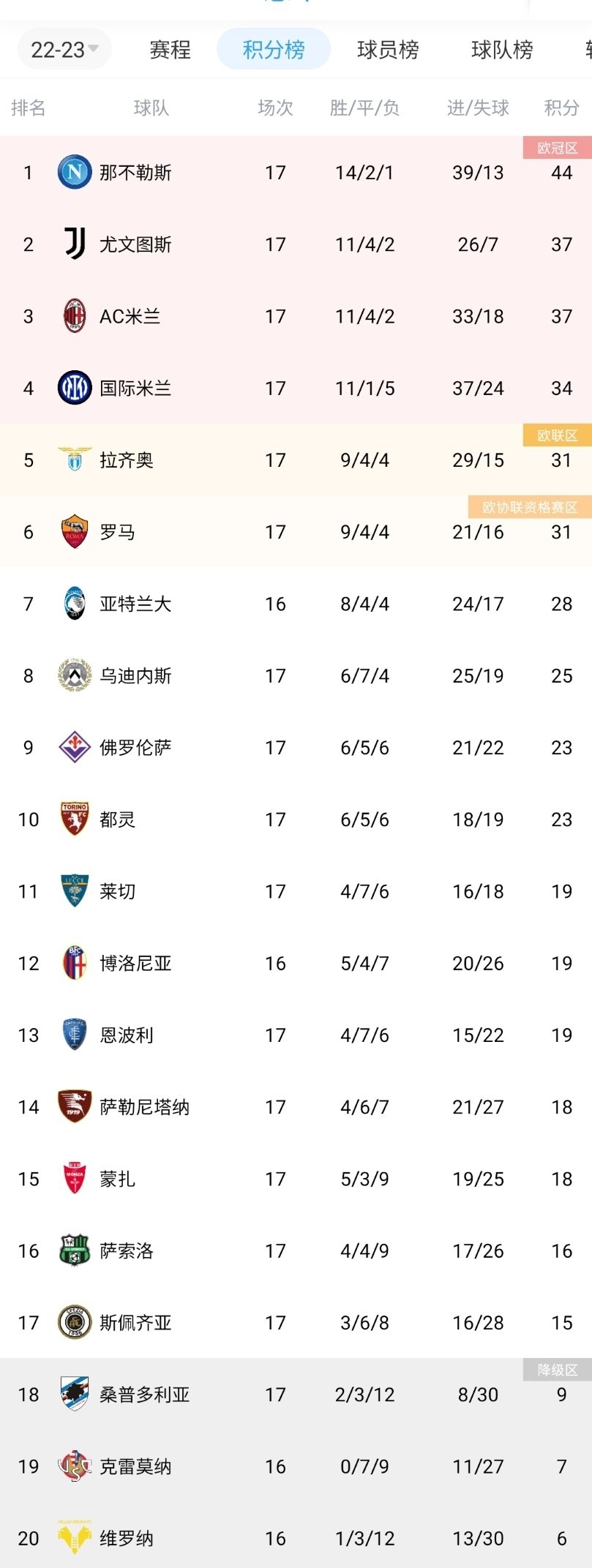Click the 佛罗伦萨 (Fiorentina) fleur logo
The width and height of the screenshot is (592, 1568).
(x=74, y=747)
